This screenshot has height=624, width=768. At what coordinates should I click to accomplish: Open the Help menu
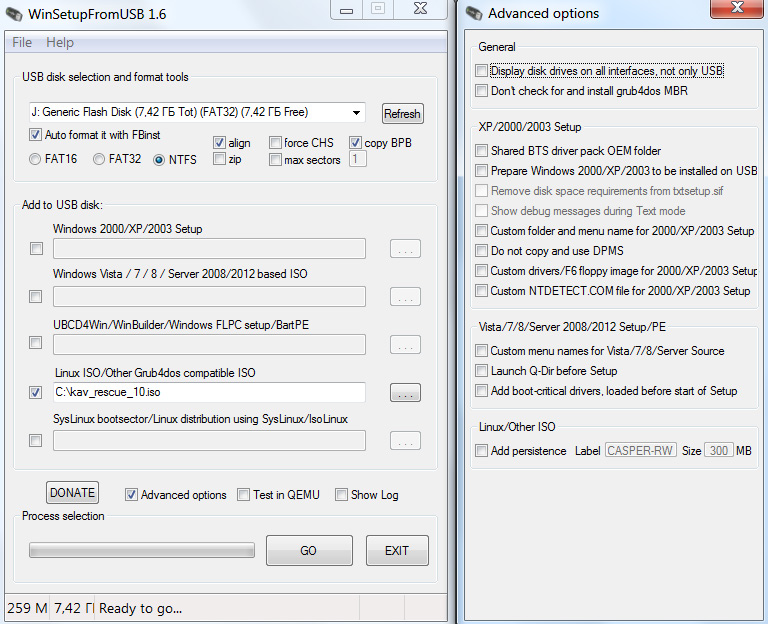(x=60, y=43)
